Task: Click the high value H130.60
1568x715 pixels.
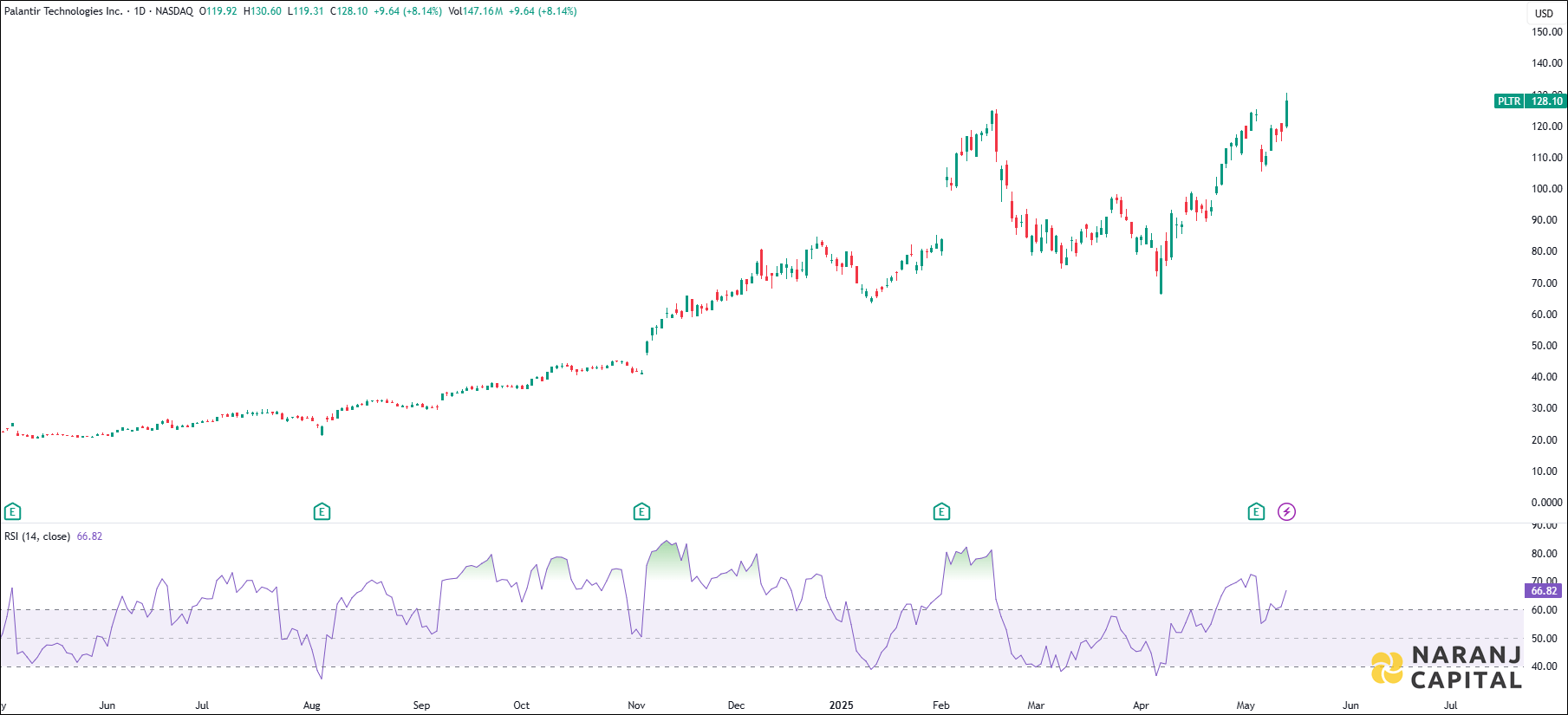Action: pyautogui.click(x=263, y=11)
